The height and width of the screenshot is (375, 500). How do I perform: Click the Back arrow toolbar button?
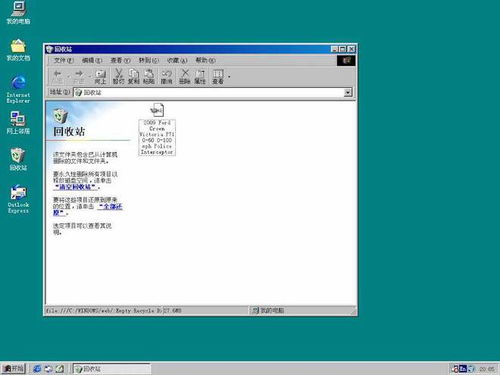58,77
